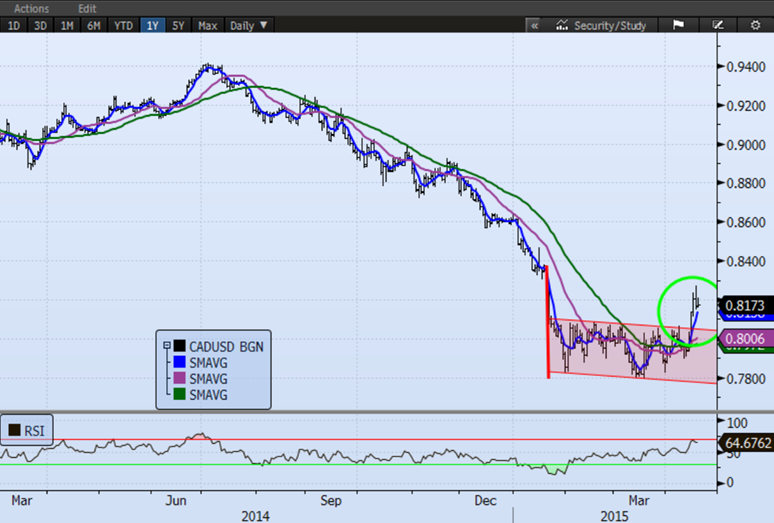Click the green SMAVG color swatch
This screenshot has width=774, height=523.
180,393
